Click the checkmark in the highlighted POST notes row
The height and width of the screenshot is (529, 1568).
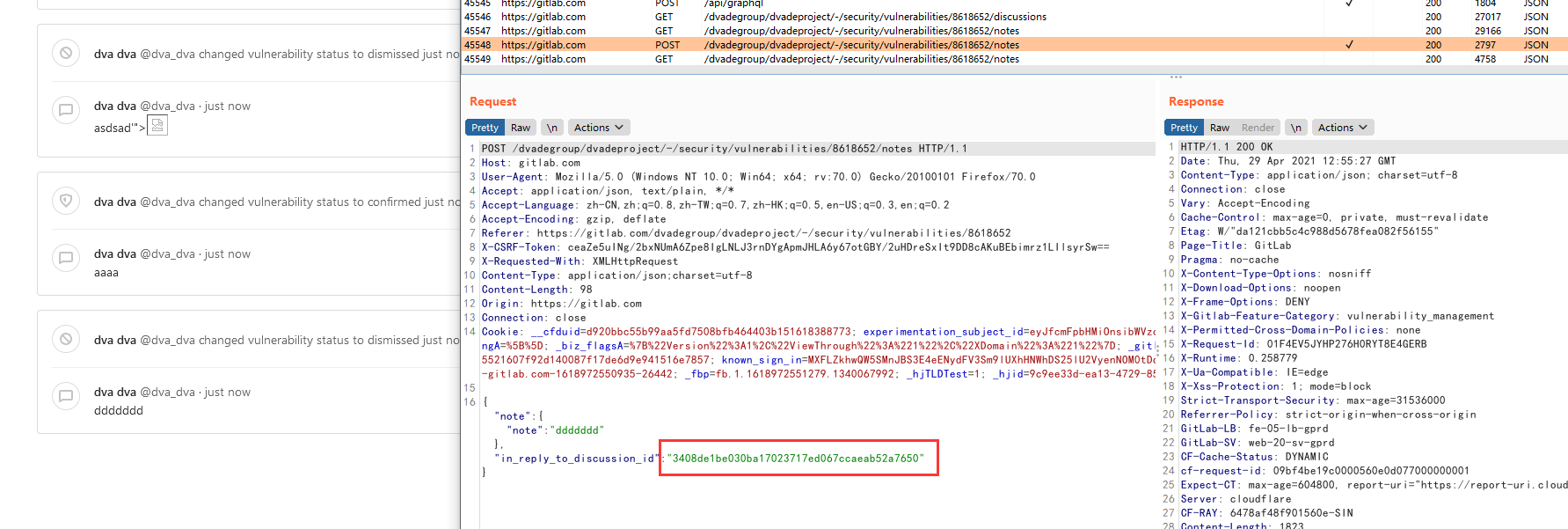[1349, 45]
